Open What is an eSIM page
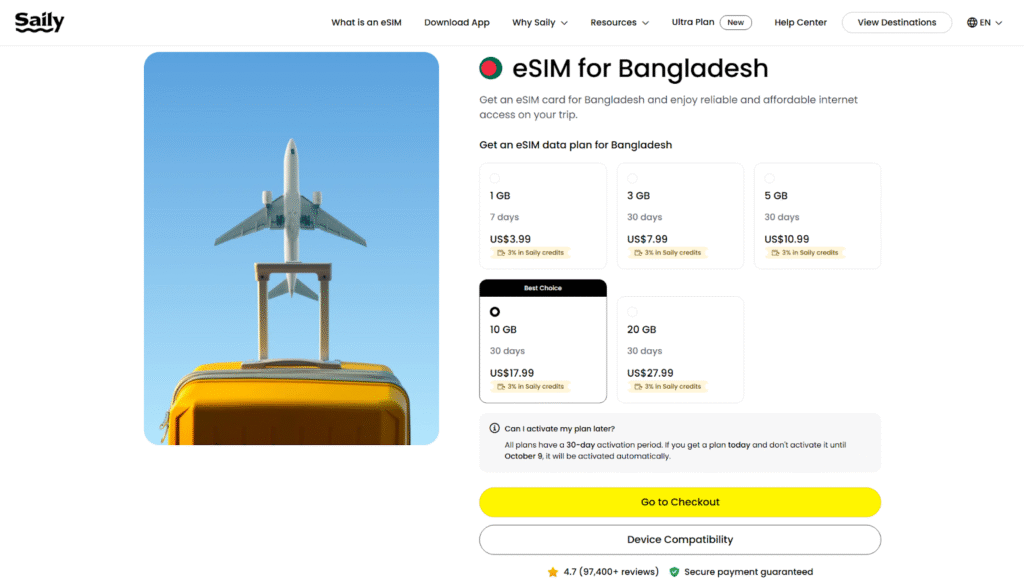Image resolution: width=1024 pixels, height=580 pixels. click(x=366, y=22)
